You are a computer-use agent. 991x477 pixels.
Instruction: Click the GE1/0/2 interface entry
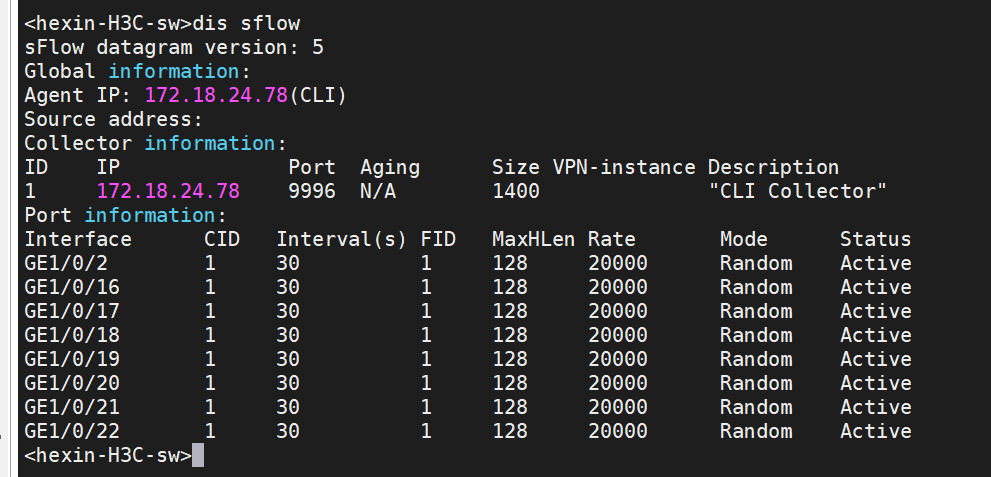(66, 263)
